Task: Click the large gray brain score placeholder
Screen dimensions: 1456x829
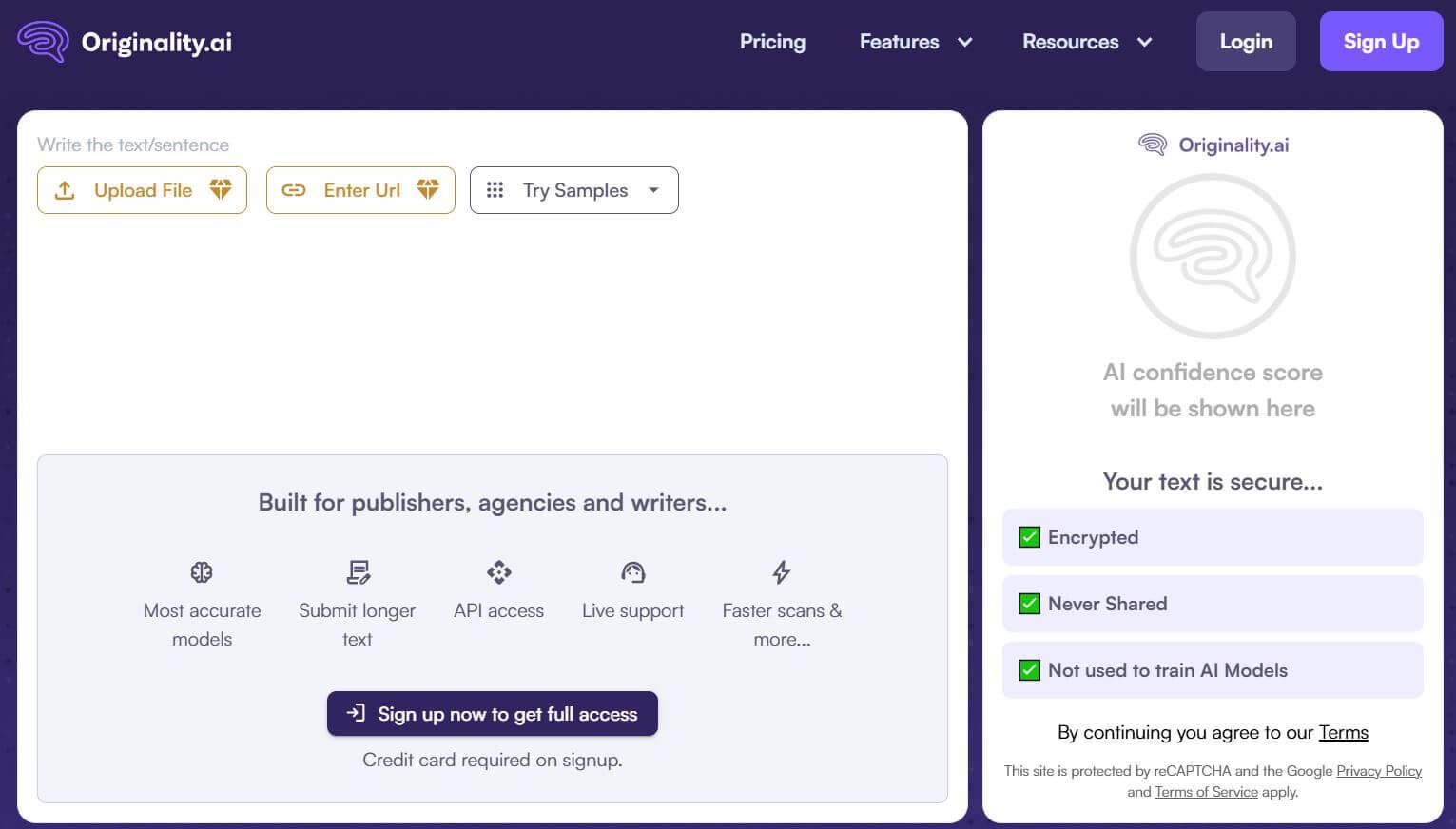Action: pyautogui.click(x=1213, y=256)
